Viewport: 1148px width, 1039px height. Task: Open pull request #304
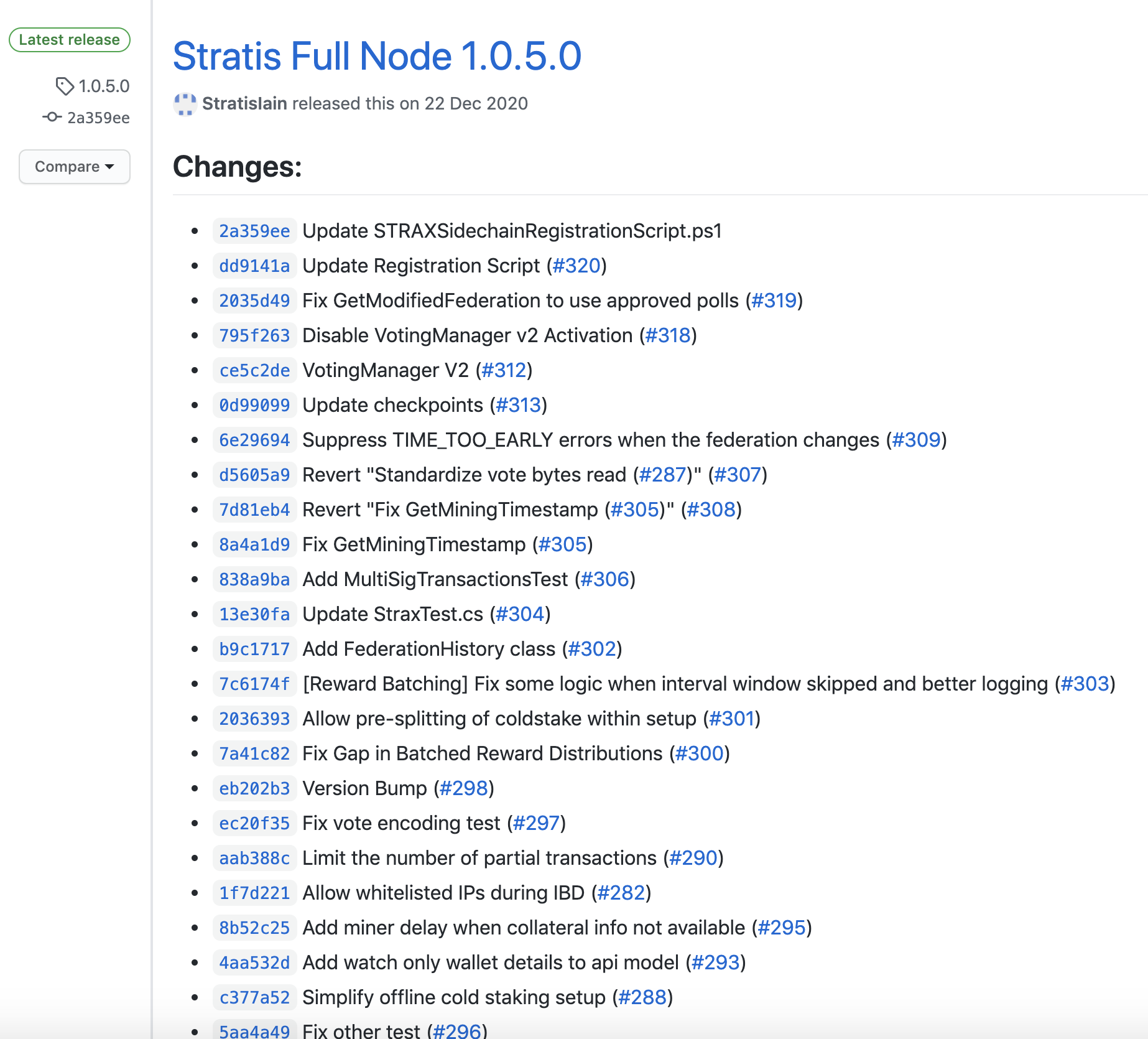(x=520, y=614)
